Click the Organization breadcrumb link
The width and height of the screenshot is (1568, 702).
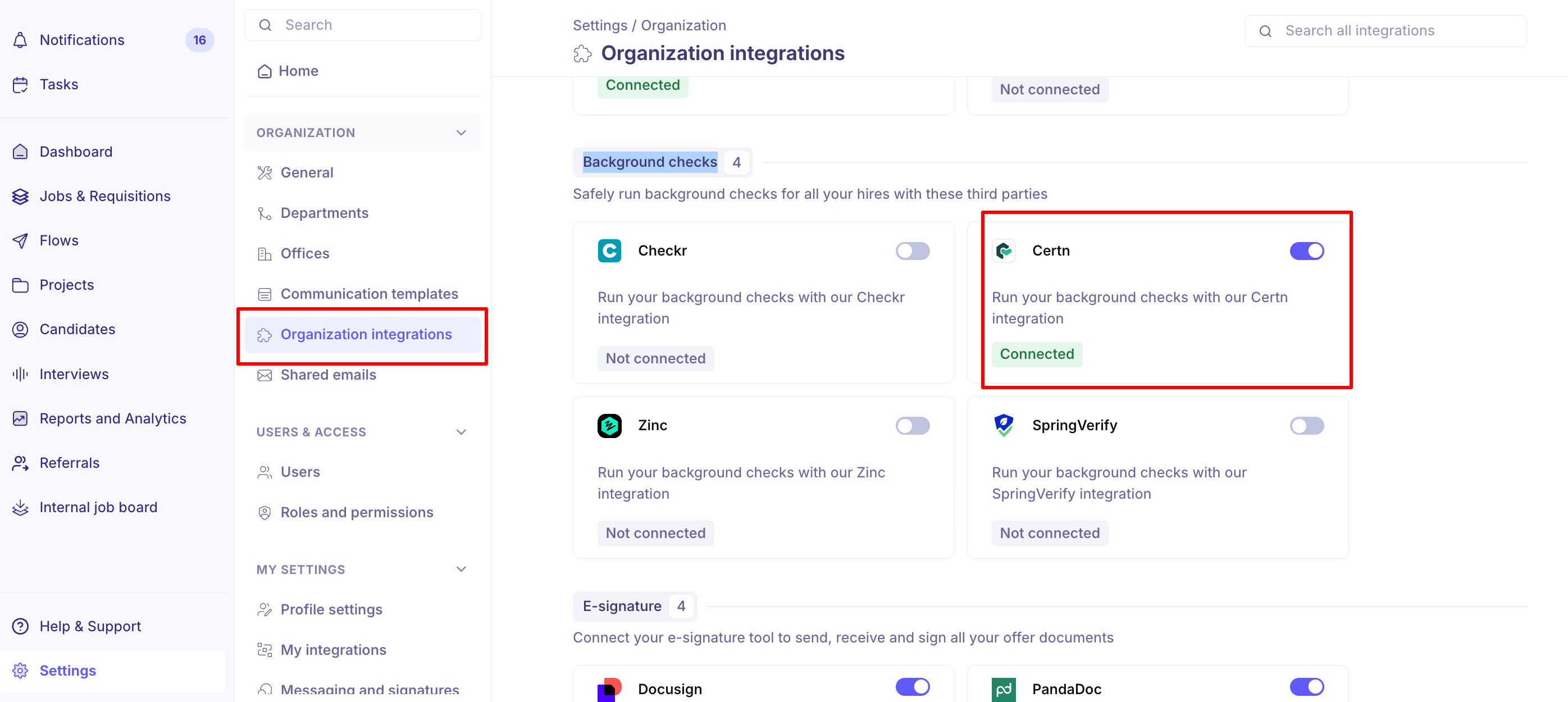pos(683,26)
